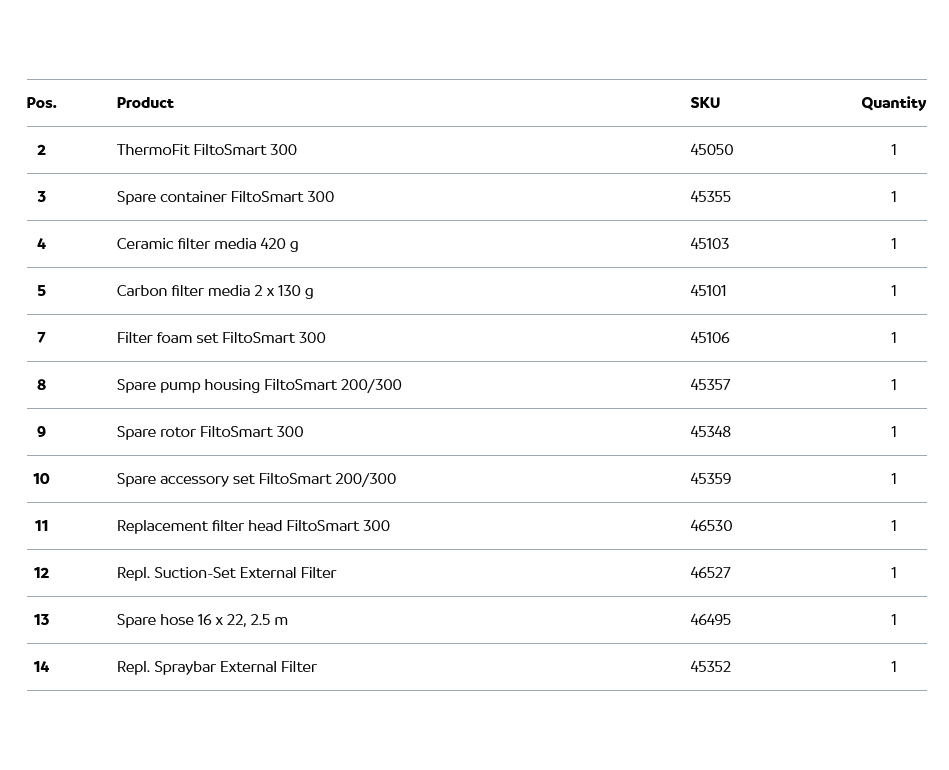This screenshot has height=770, width=949.
Task: Click the Product column header
Action: tap(145, 103)
